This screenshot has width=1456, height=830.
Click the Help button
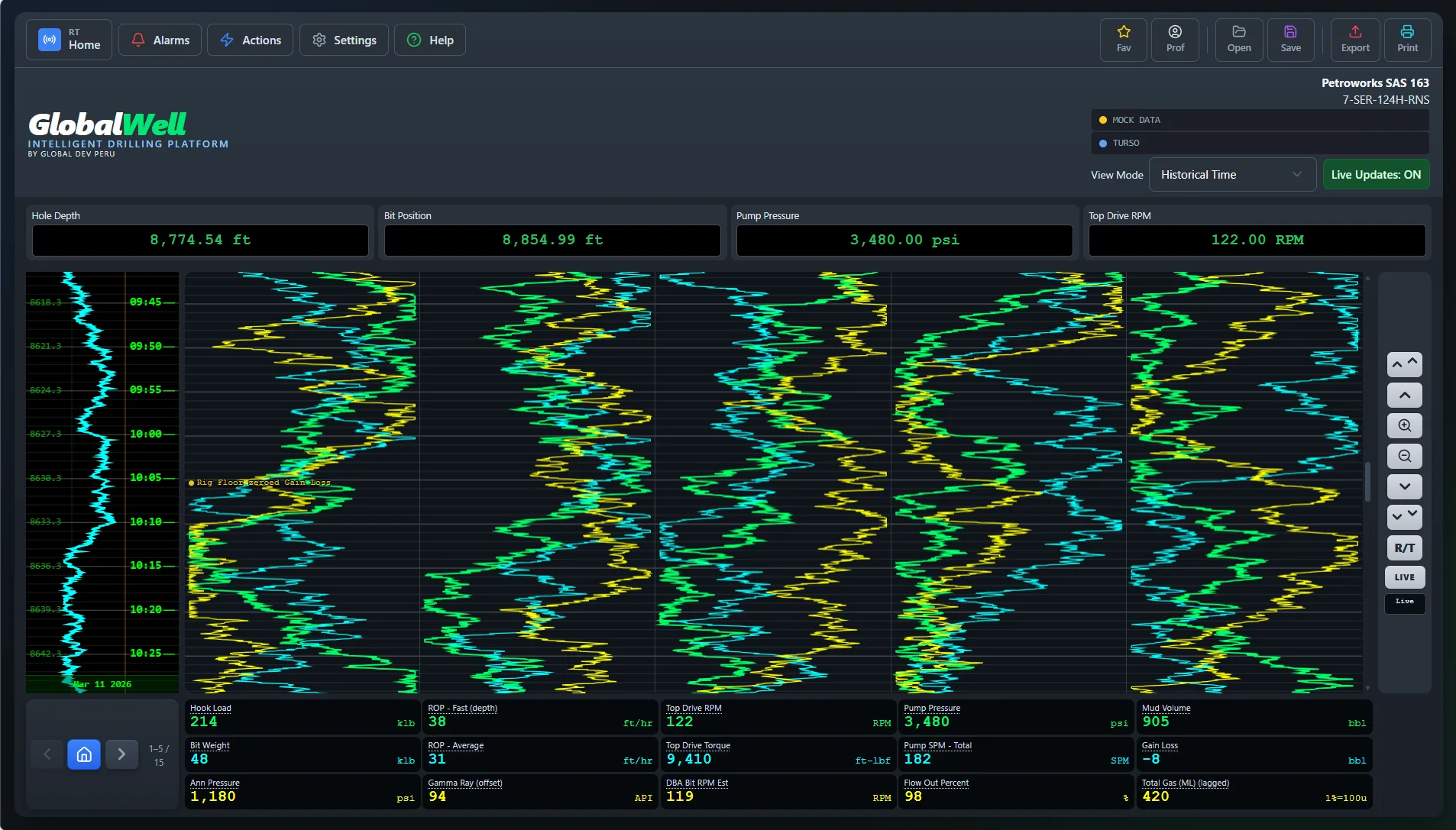pyautogui.click(x=430, y=40)
